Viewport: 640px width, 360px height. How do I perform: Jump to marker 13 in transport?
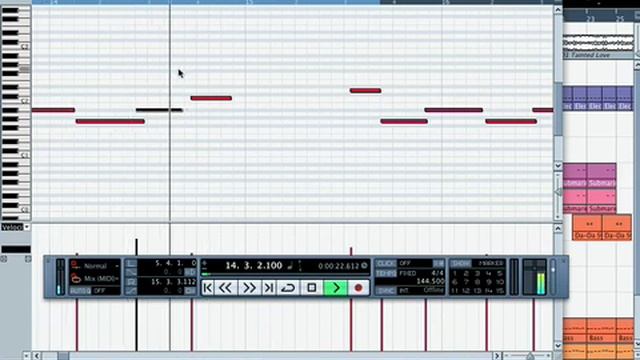(x=478, y=291)
